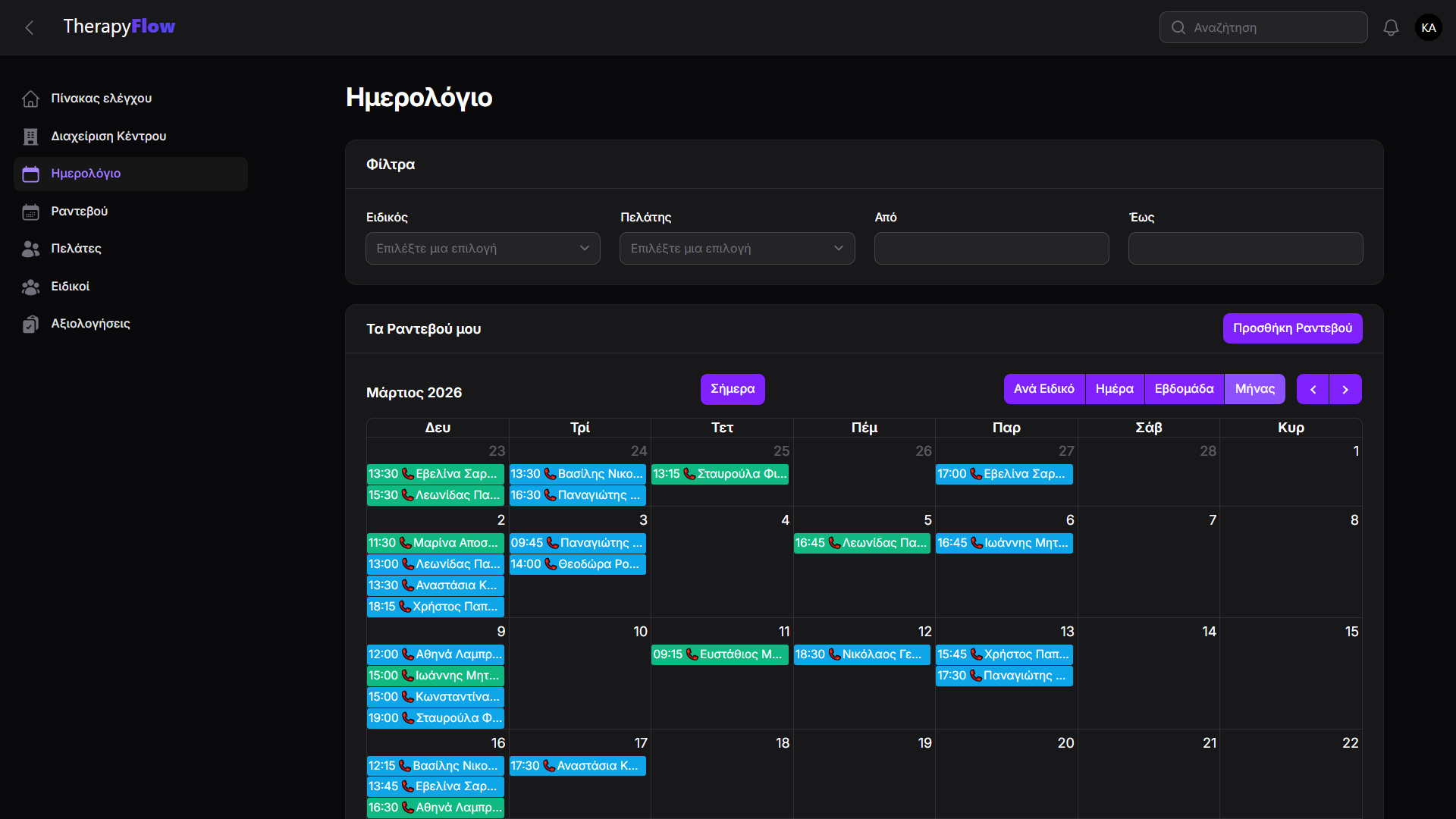Click the Ημερολόγιο calendar icon
The image size is (1456, 819).
coord(30,174)
